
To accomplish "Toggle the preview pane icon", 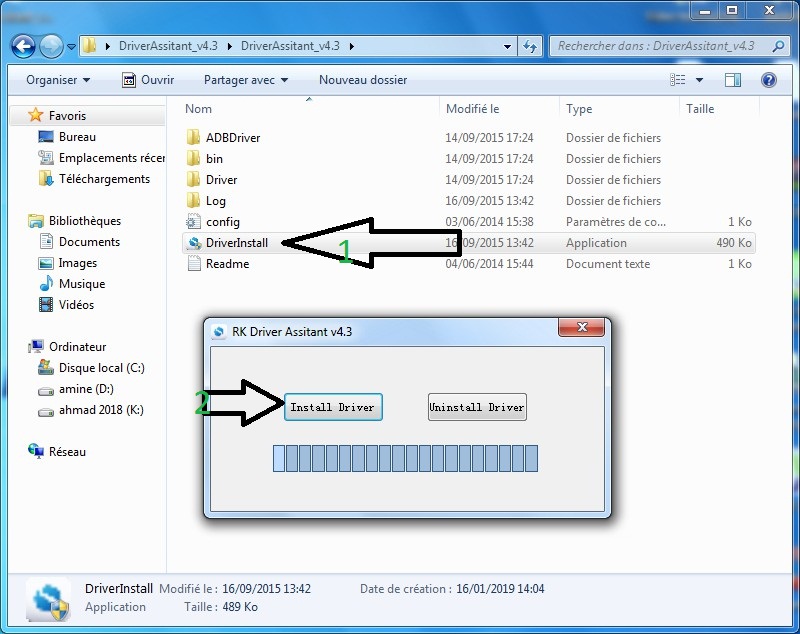I will click(733, 80).
